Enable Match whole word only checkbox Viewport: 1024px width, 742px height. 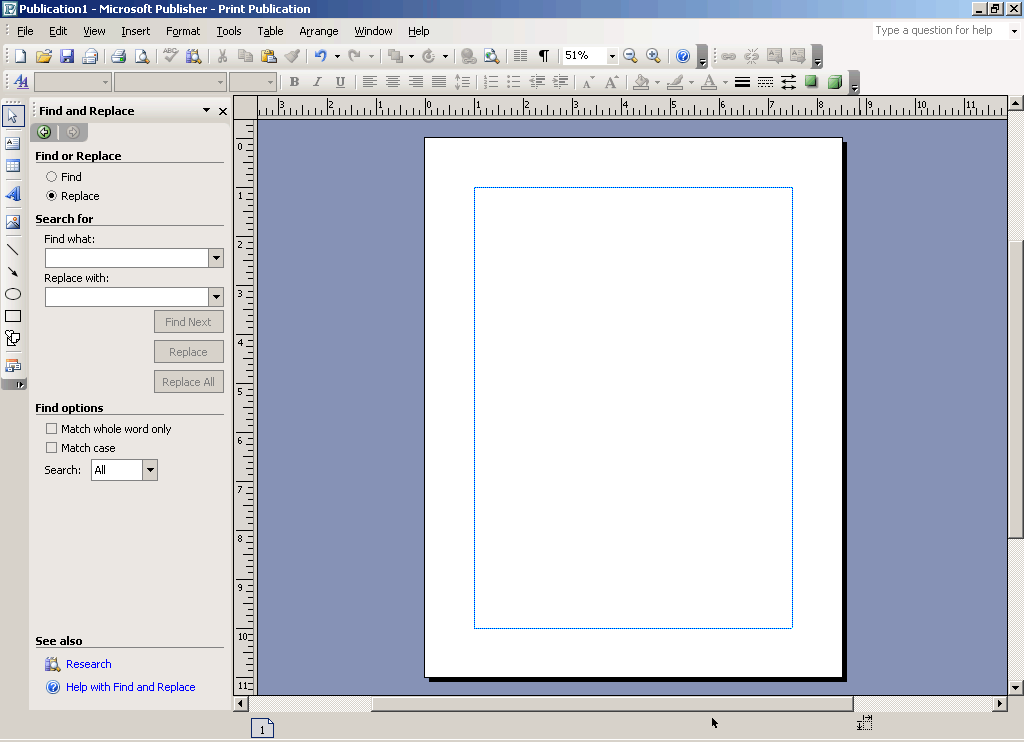tap(52, 429)
